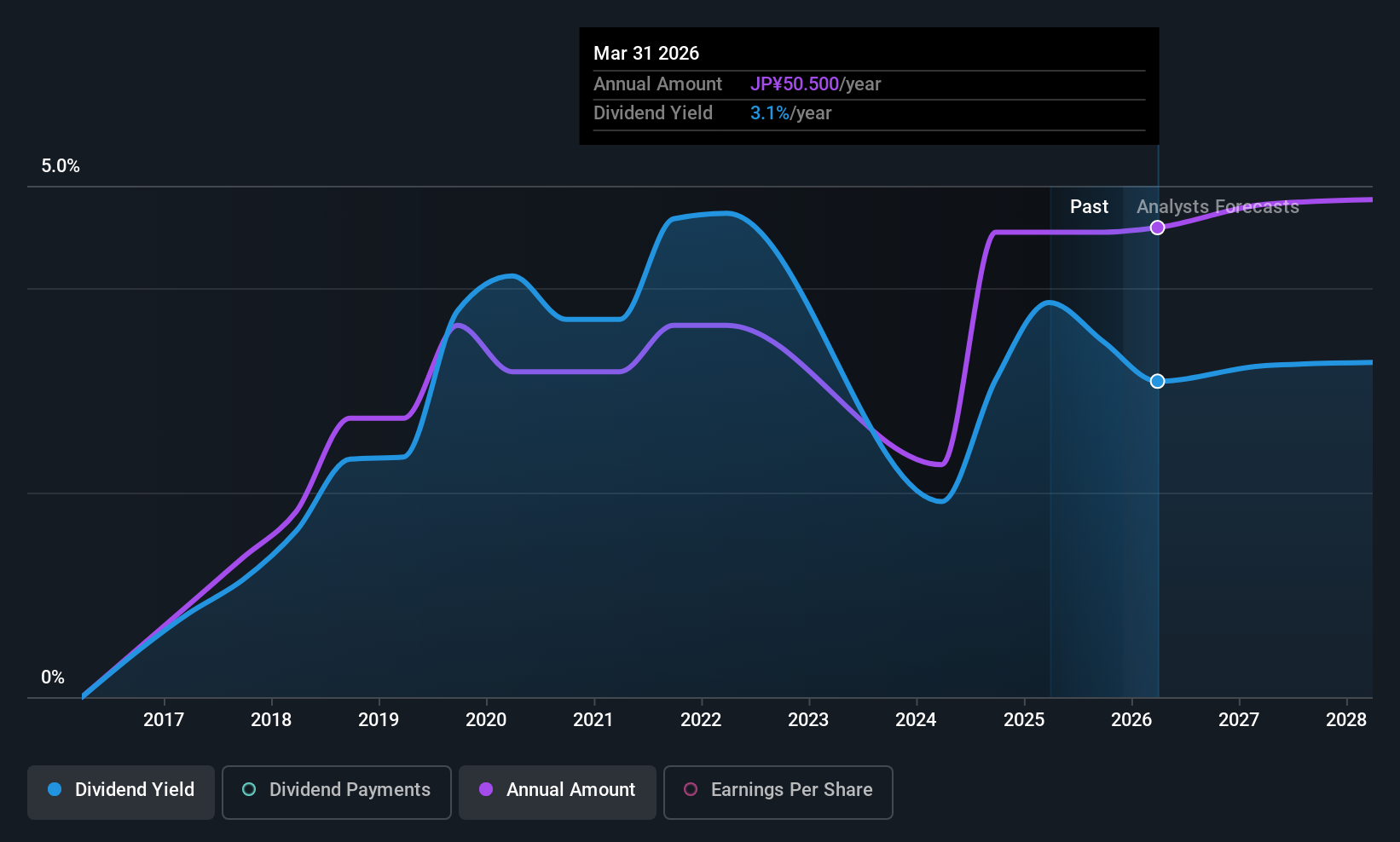Screen dimensions: 1400x842
Task: Click the 2022 x-axis label
Action: [701, 720]
